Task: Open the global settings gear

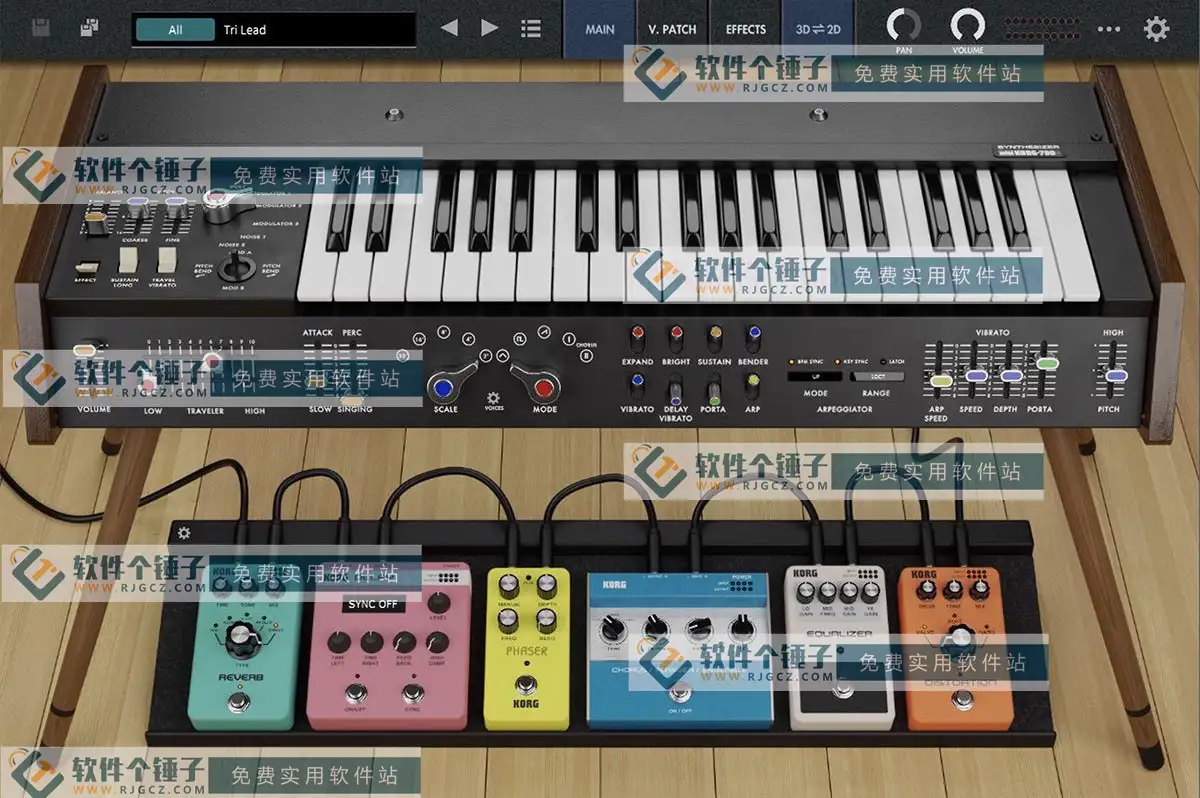Action: 1157,29
